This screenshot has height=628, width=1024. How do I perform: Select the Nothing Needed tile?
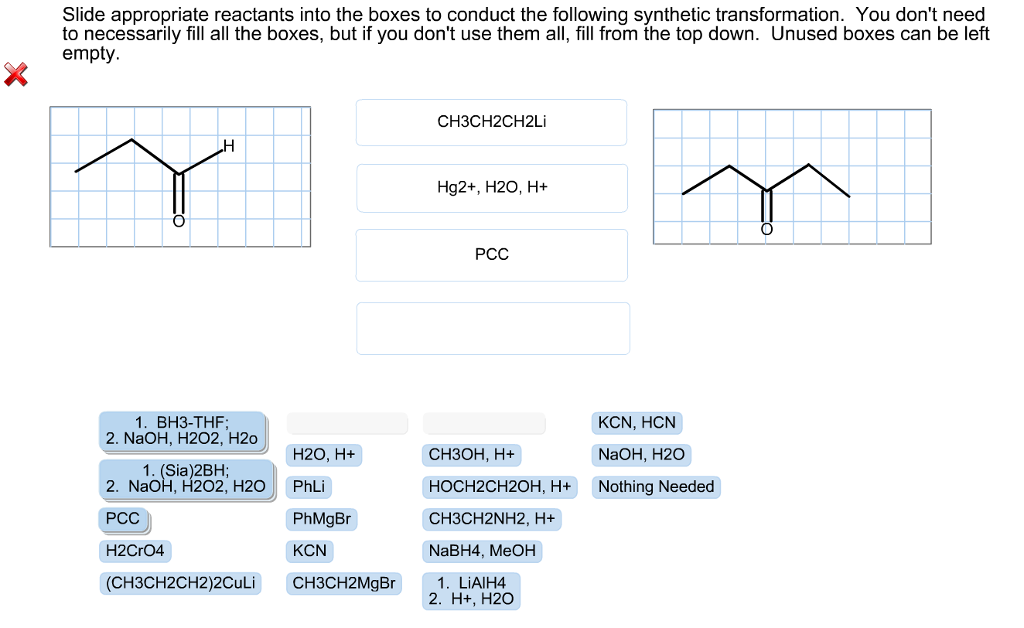(x=656, y=487)
